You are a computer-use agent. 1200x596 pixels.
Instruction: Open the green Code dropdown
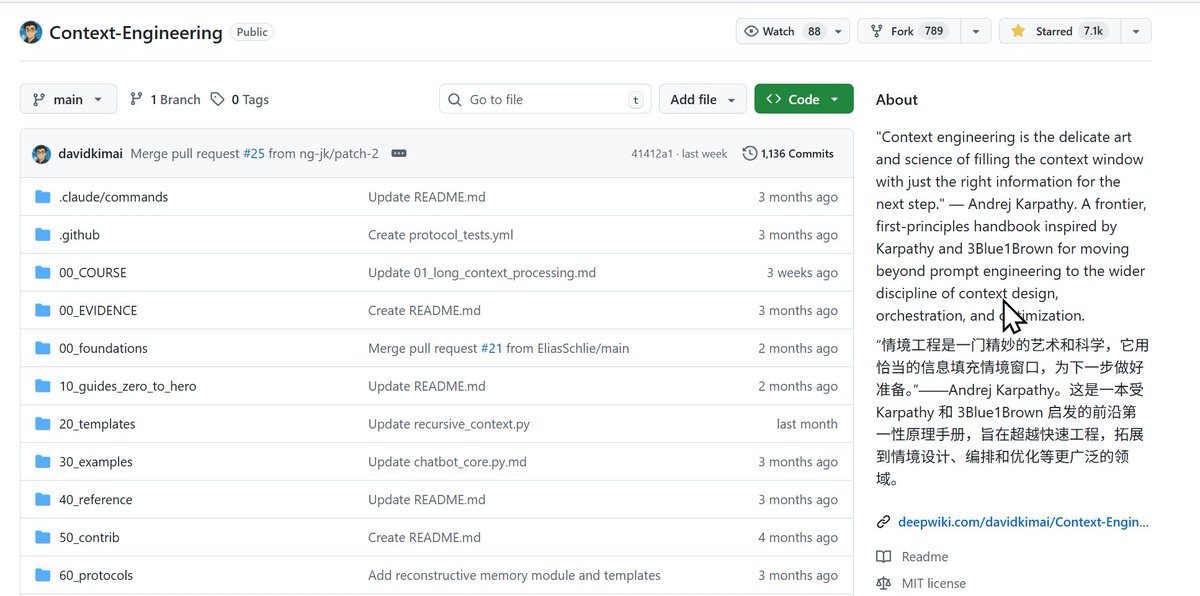pos(804,99)
